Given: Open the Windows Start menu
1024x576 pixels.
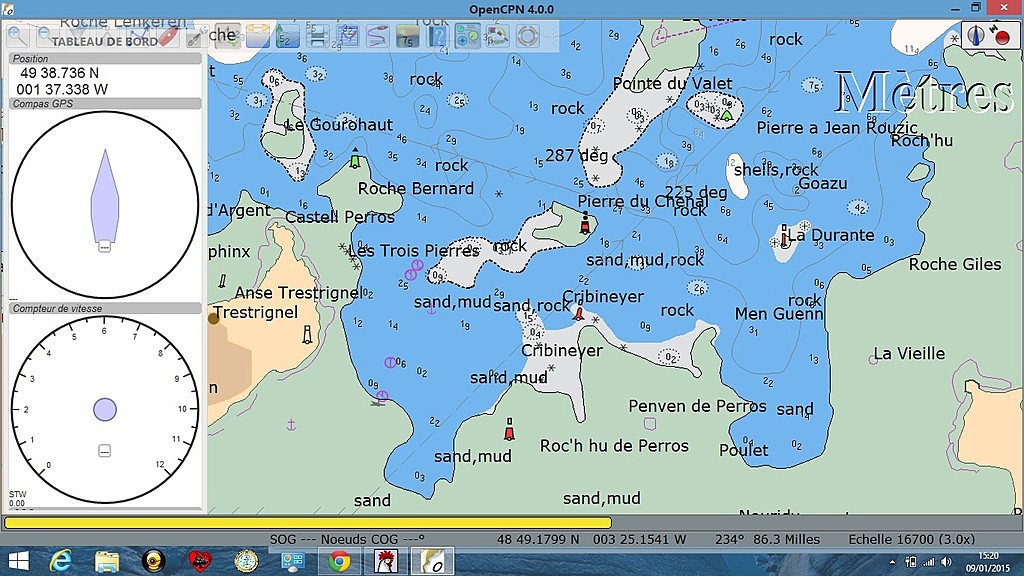Looking at the screenshot, I should pyautogui.click(x=18, y=561).
